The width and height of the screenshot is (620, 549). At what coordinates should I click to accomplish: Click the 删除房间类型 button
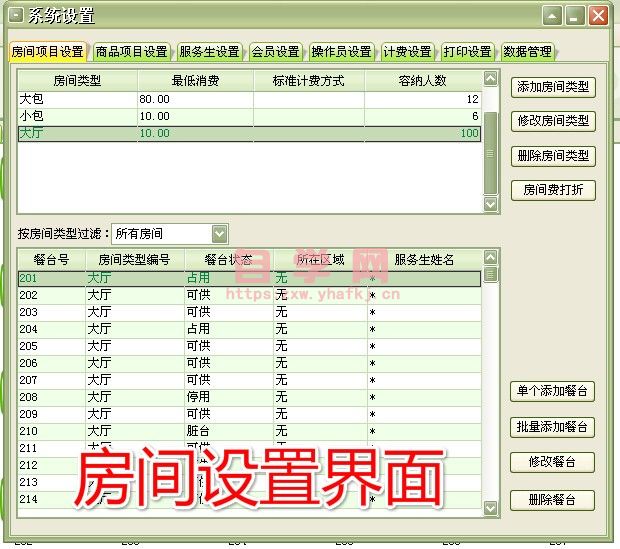pyautogui.click(x=553, y=156)
